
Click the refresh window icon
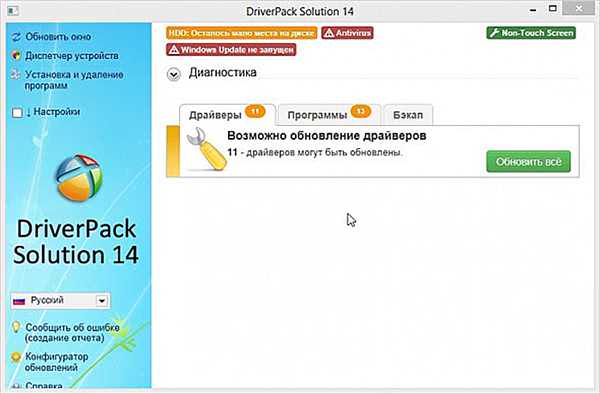[16, 37]
